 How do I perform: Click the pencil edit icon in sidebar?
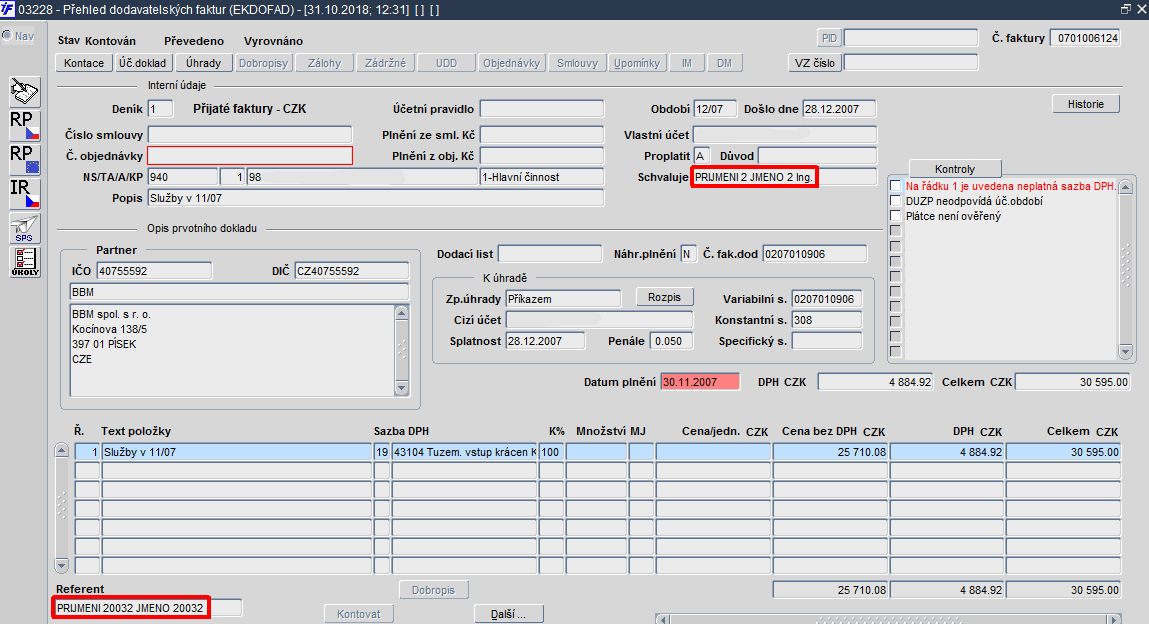pos(25,92)
